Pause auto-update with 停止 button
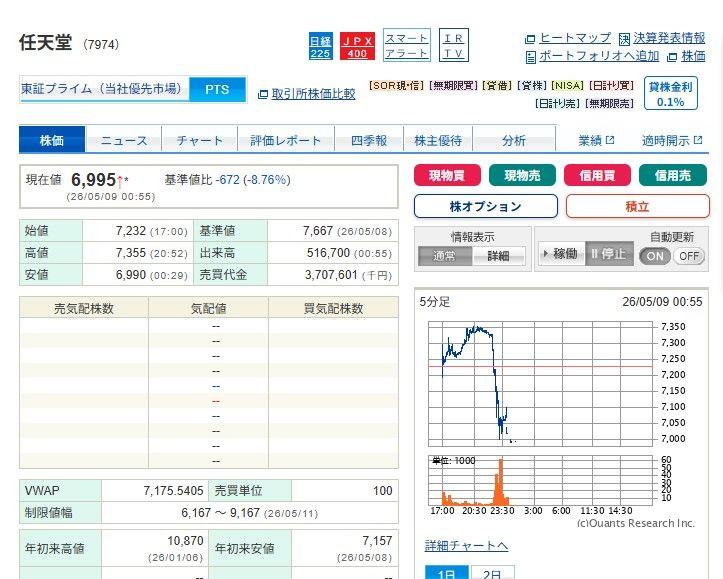 (x=609, y=254)
